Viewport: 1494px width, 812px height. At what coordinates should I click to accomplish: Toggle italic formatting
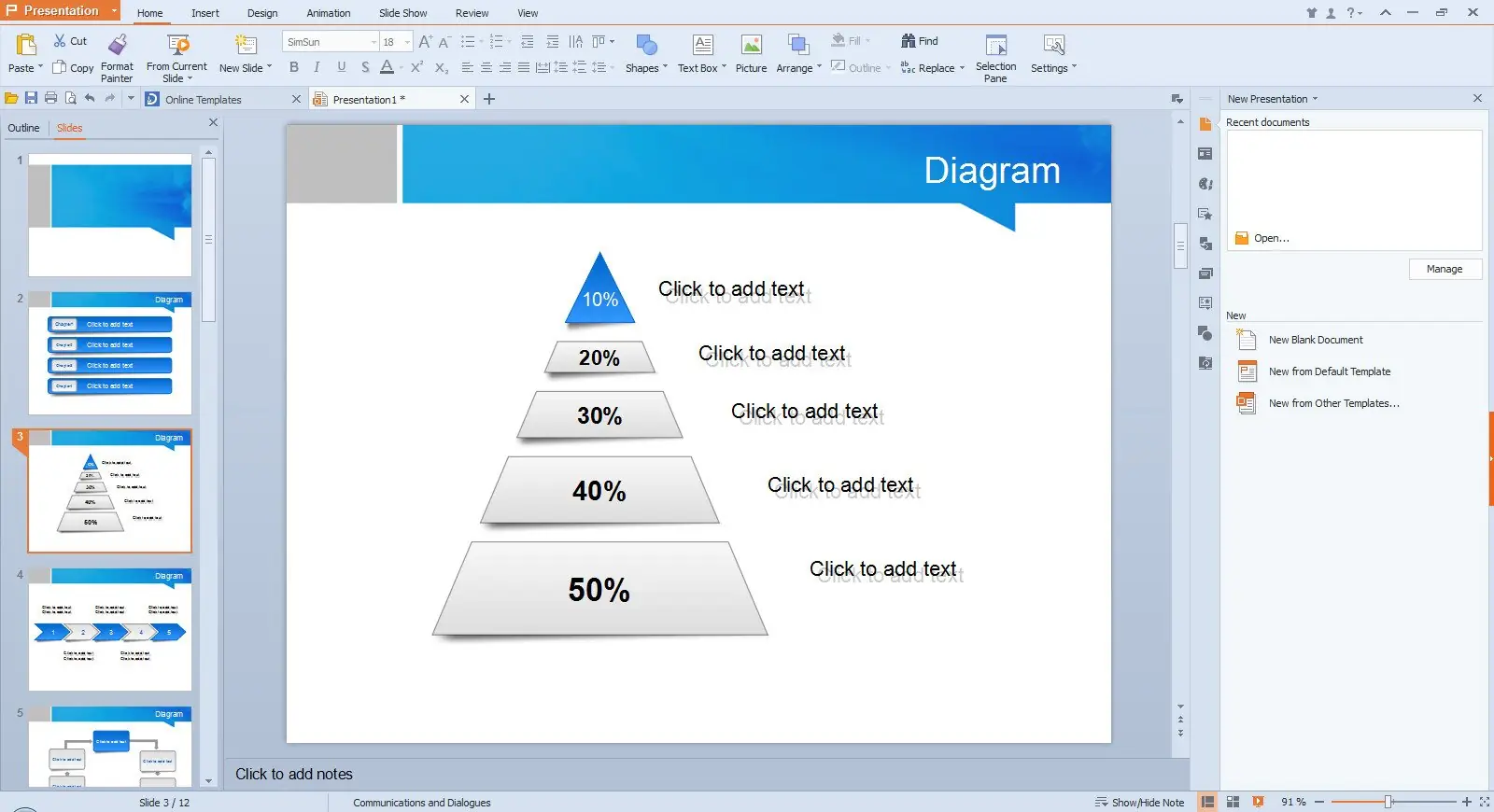click(x=317, y=67)
